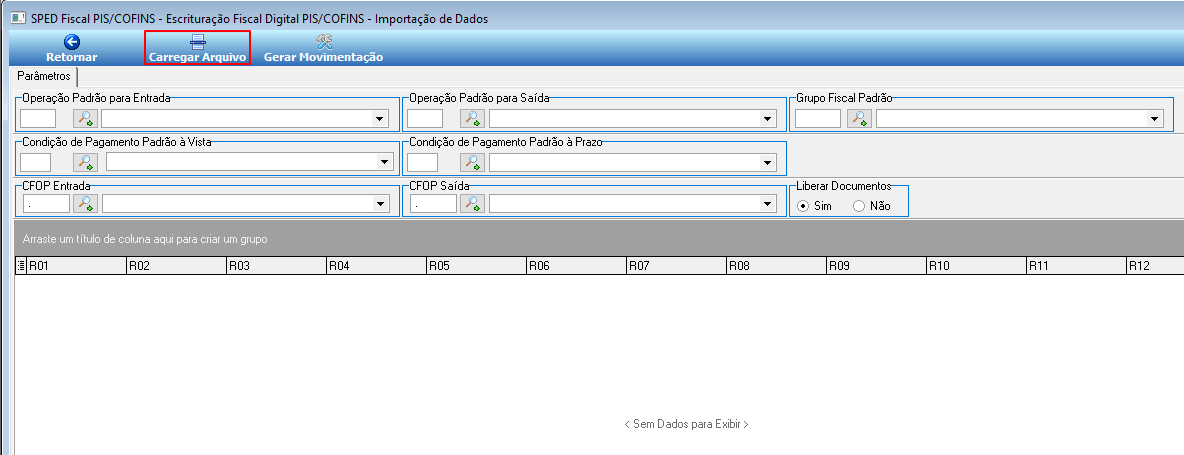Click the R02 column header
This screenshot has width=1184, height=455.
176,266
